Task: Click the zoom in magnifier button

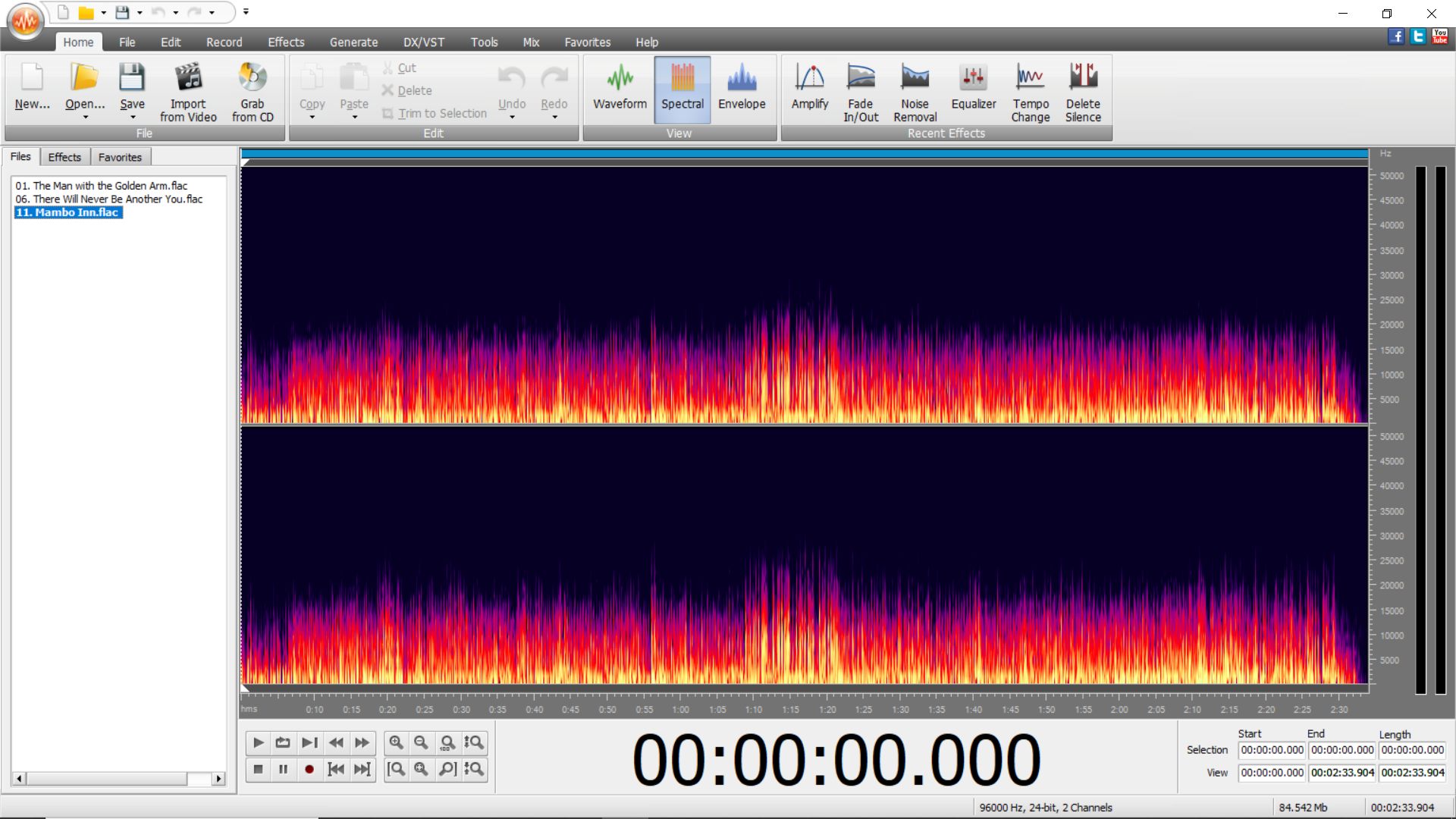Action: tap(396, 742)
